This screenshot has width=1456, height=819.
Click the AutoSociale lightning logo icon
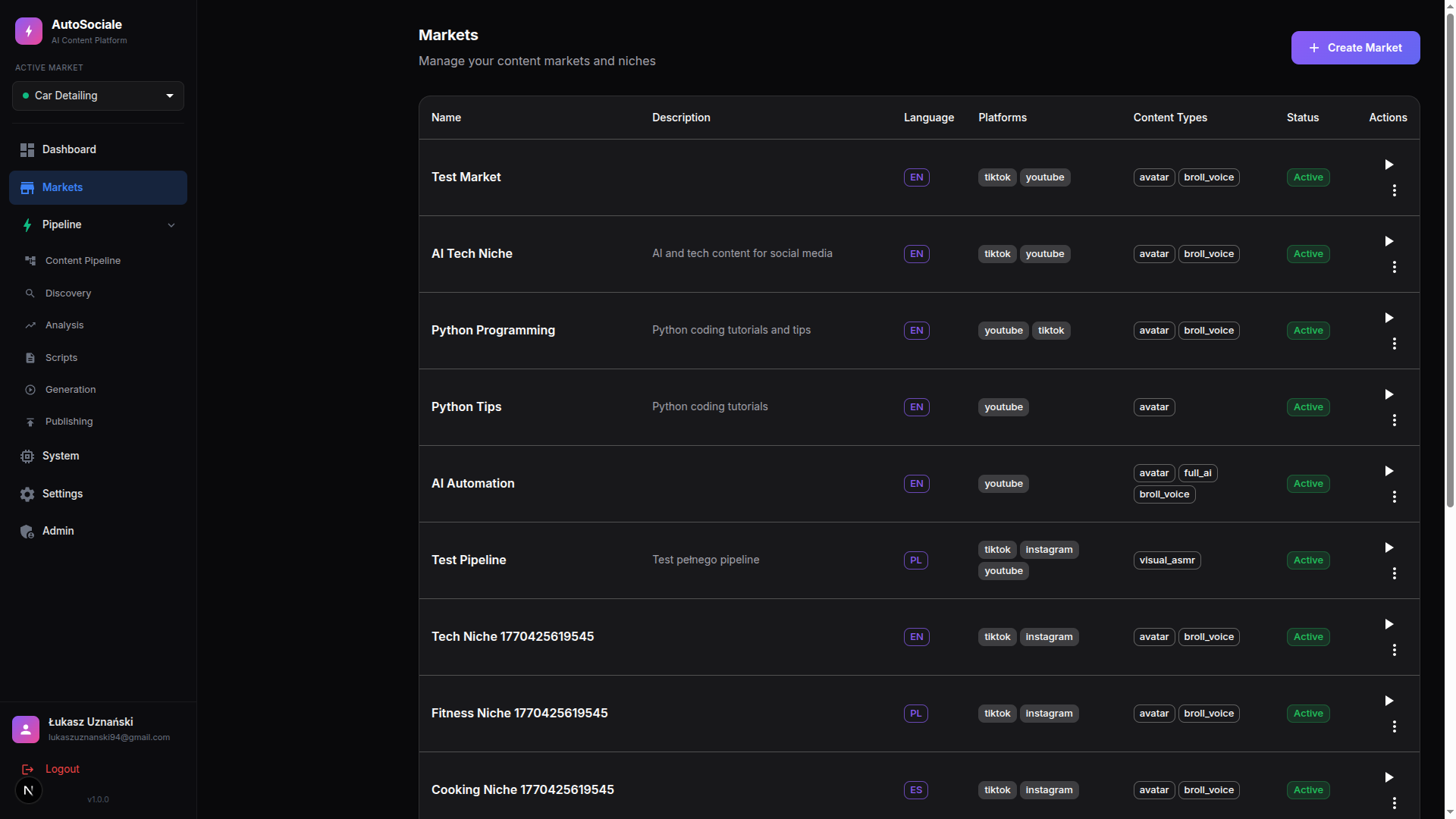point(29,31)
